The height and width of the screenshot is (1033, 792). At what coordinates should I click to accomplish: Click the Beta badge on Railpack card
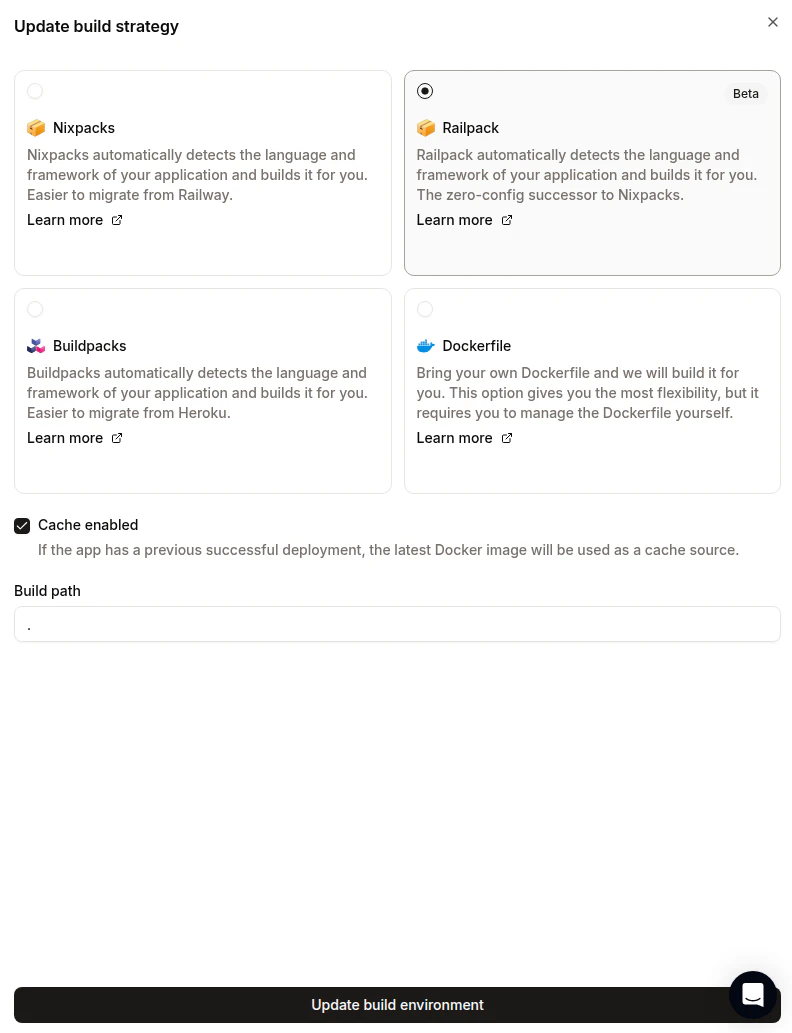point(746,94)
